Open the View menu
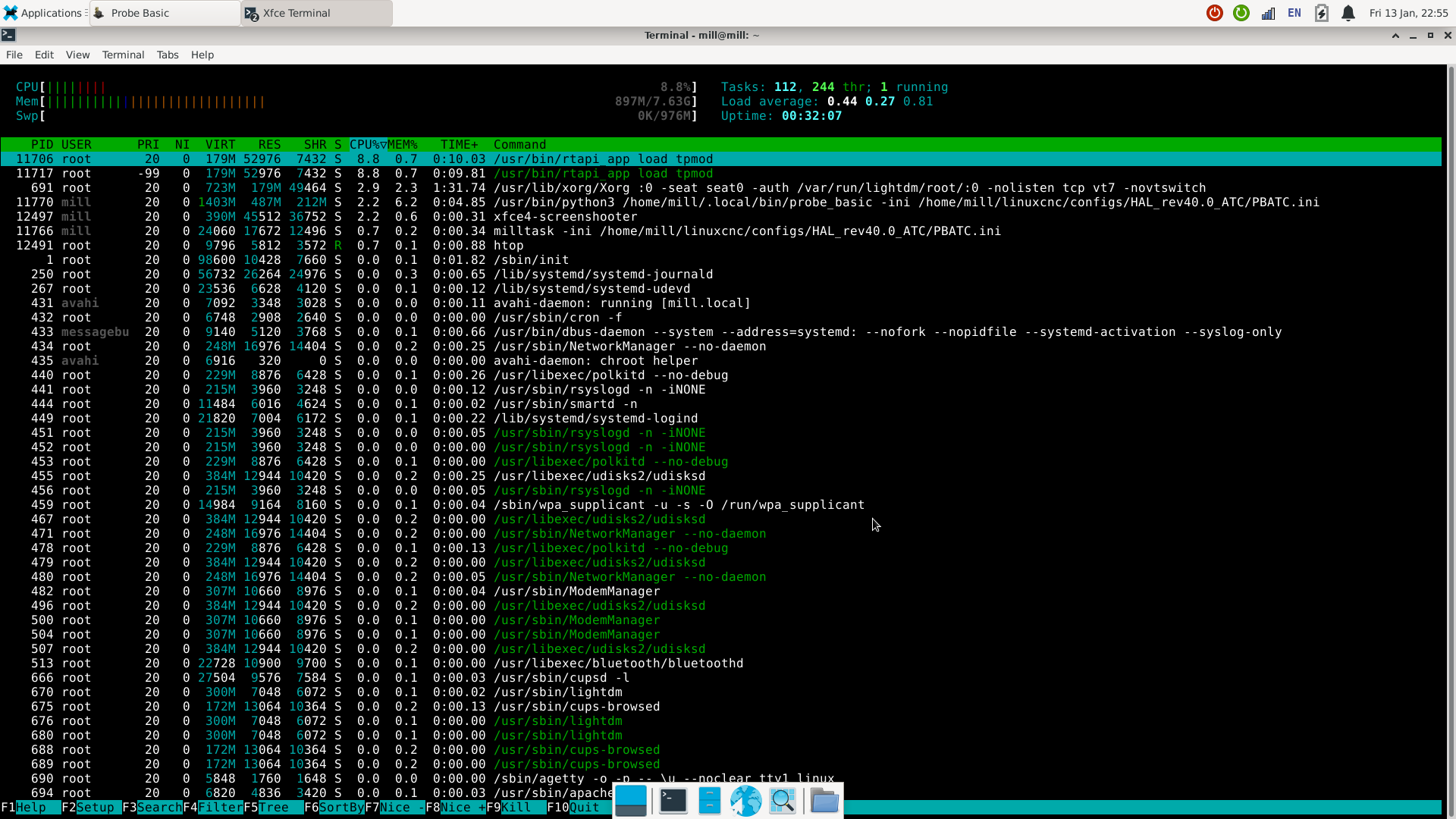Viewport: 1456px width, 819px height. click(x=77, y=55)
